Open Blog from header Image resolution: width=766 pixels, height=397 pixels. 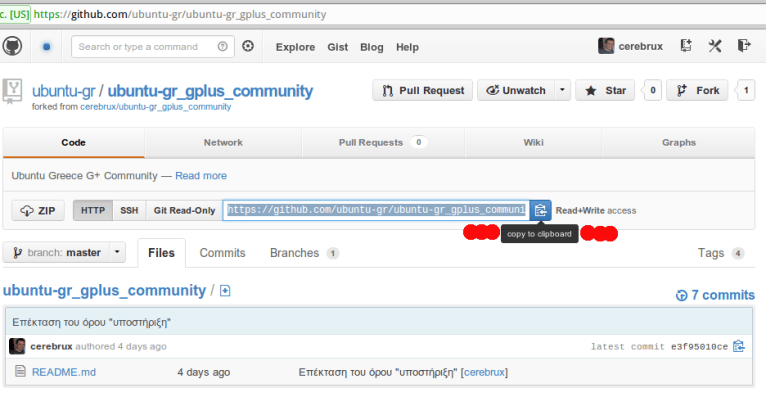click(x=372, y=47)
